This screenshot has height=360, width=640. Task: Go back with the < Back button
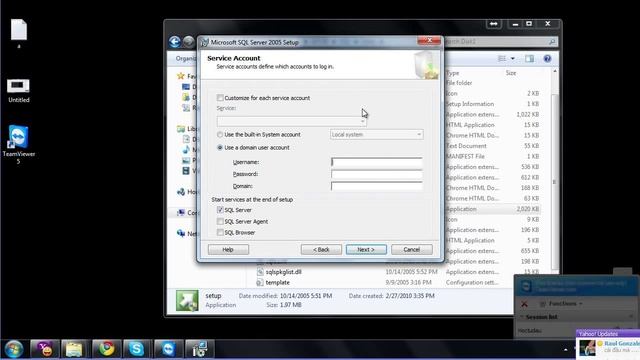tap(321, 249)
